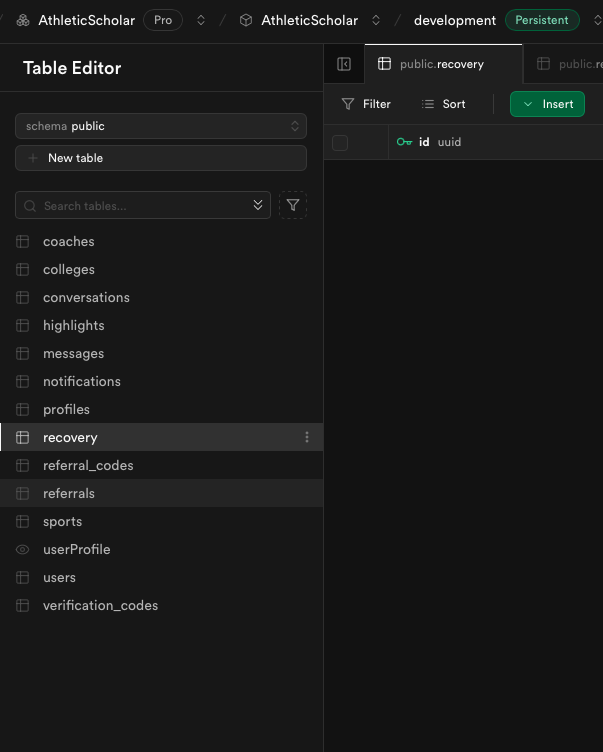603x752 pixels.
Task: Click the AthleticScholar project cube icon
Action: point(246,20)
